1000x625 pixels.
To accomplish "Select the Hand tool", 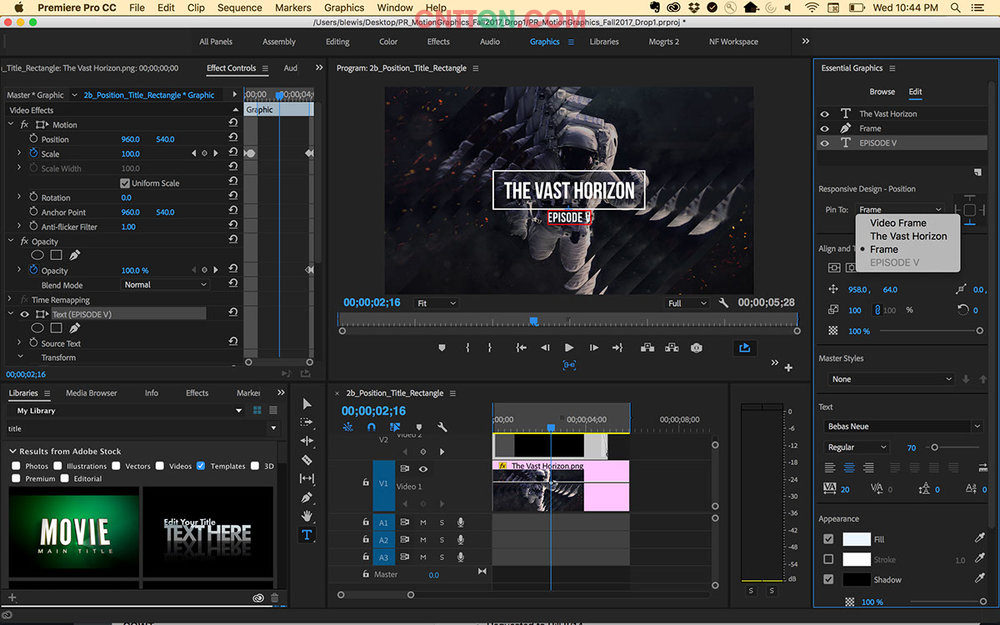I will (307, 517).
